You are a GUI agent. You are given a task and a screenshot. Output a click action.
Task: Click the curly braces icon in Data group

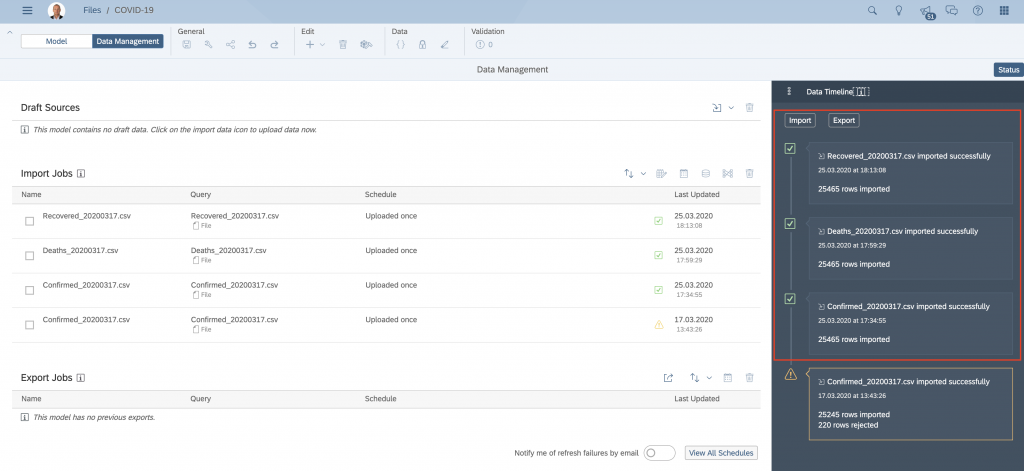pyautogui.click(x=401, y=44)
